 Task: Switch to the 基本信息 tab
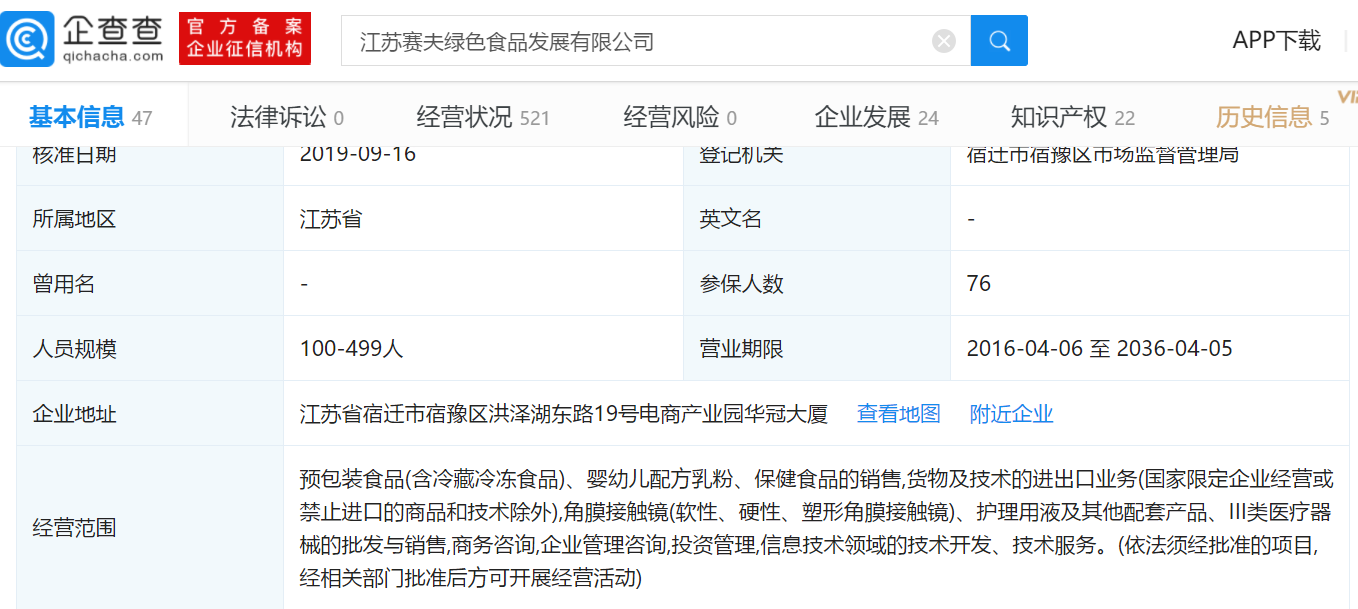click(90, 117)
